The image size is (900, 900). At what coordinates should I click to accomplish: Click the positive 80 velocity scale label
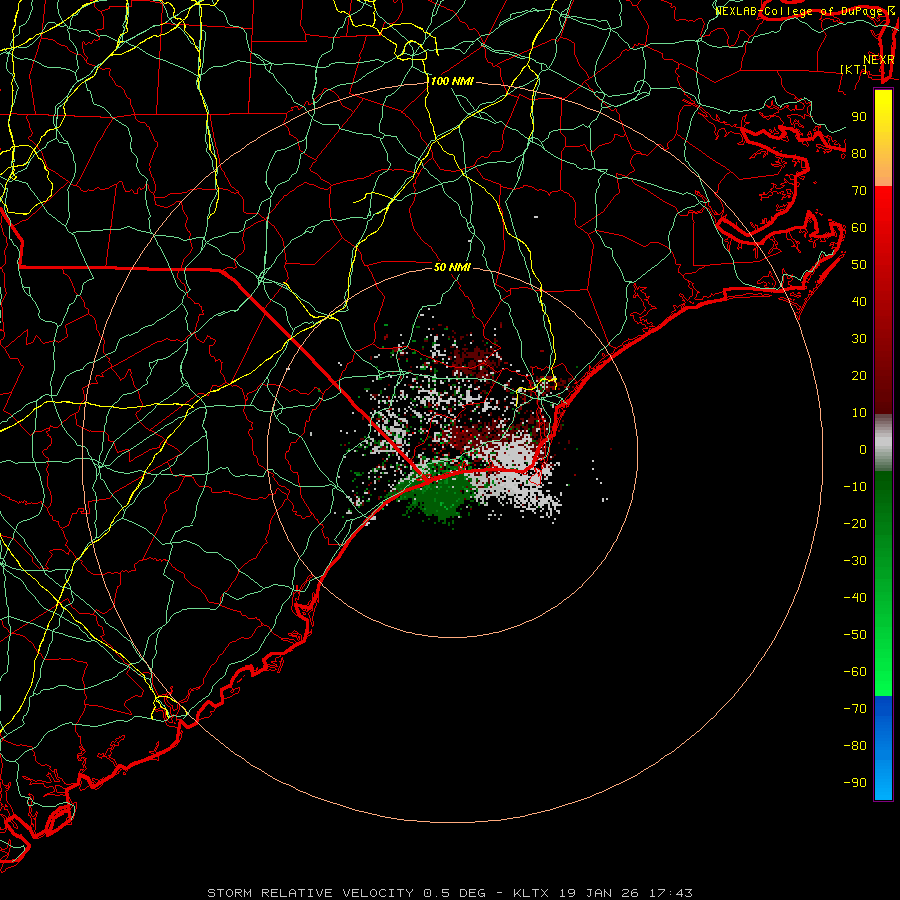859,154
